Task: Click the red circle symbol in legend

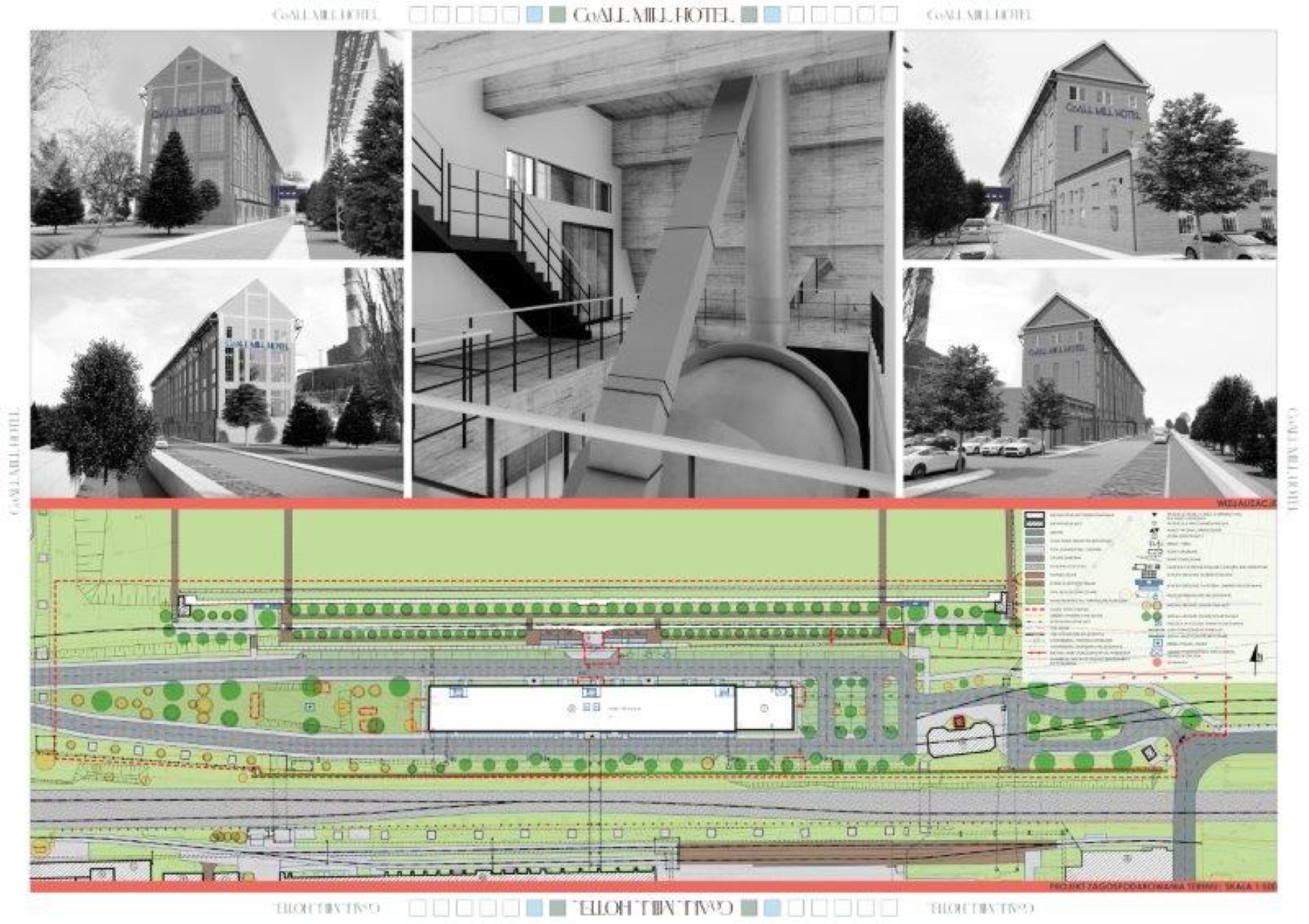Action: (x=1157, y=662)
